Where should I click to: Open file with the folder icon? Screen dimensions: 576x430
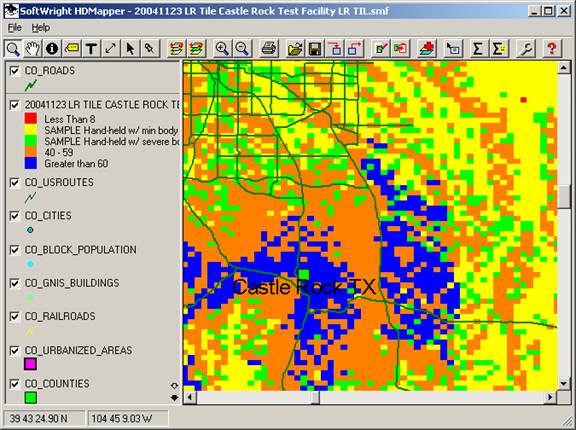pos(295,48)
